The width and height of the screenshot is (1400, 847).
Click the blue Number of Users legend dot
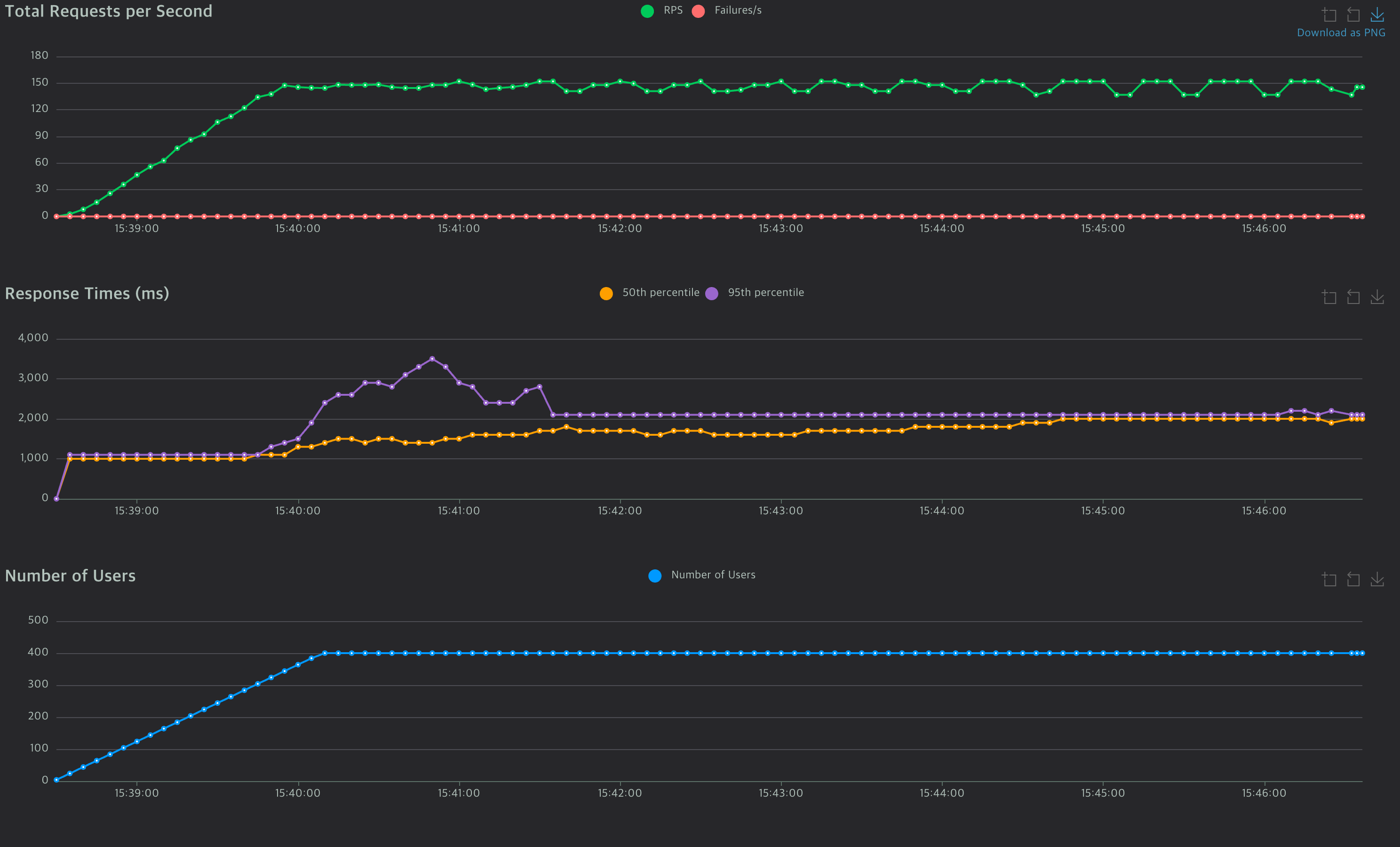click(654, 576)
